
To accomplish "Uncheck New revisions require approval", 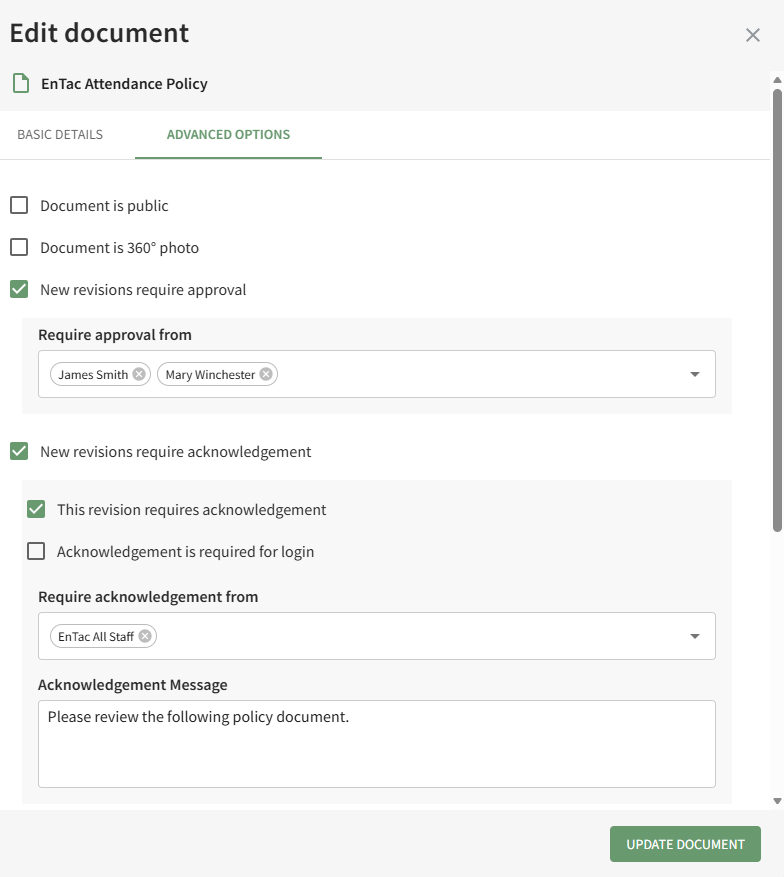I will (x=19, y=290).
